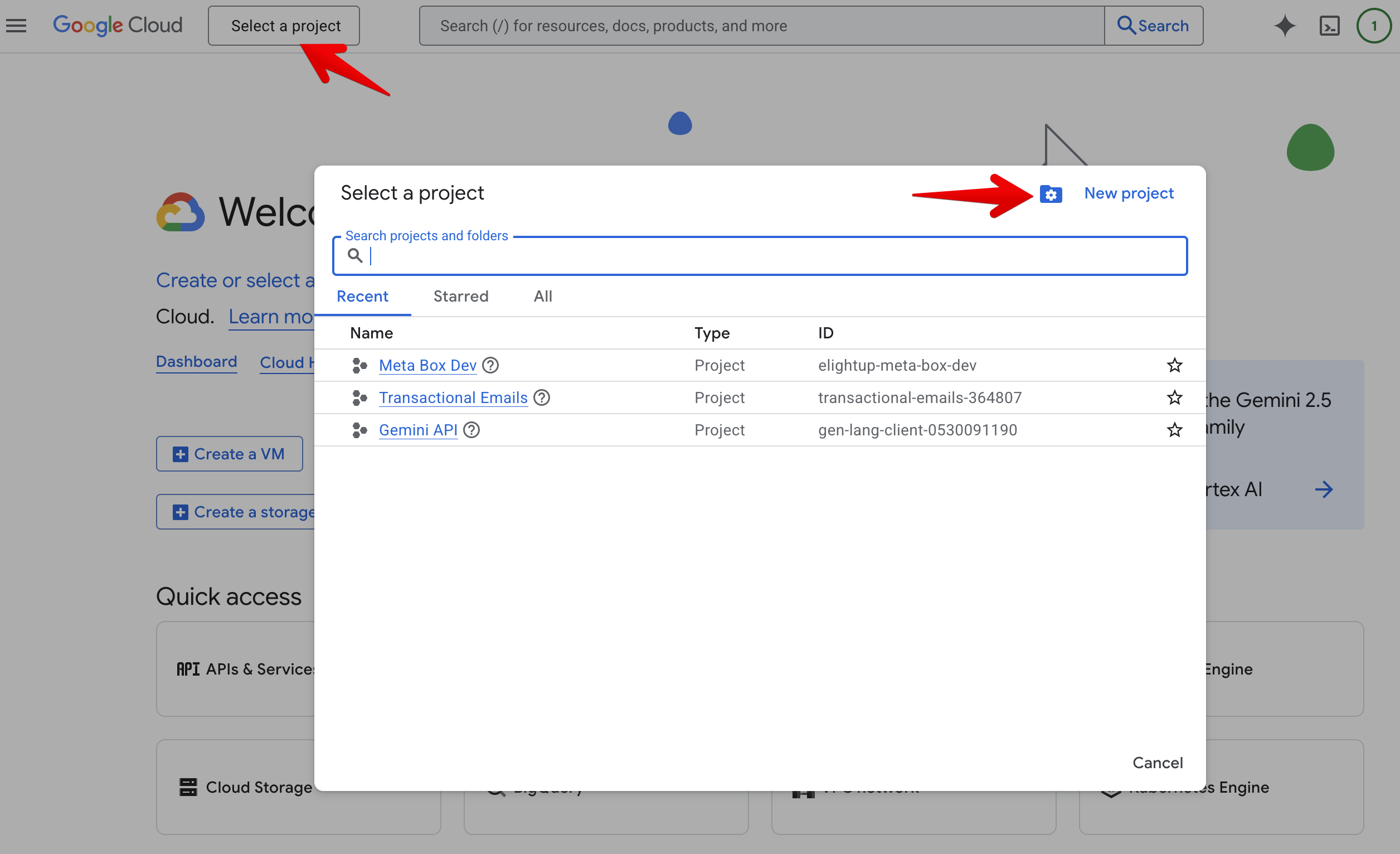The image size is (1400, 854).
Task: Click the New project link
Action: 1129,194
